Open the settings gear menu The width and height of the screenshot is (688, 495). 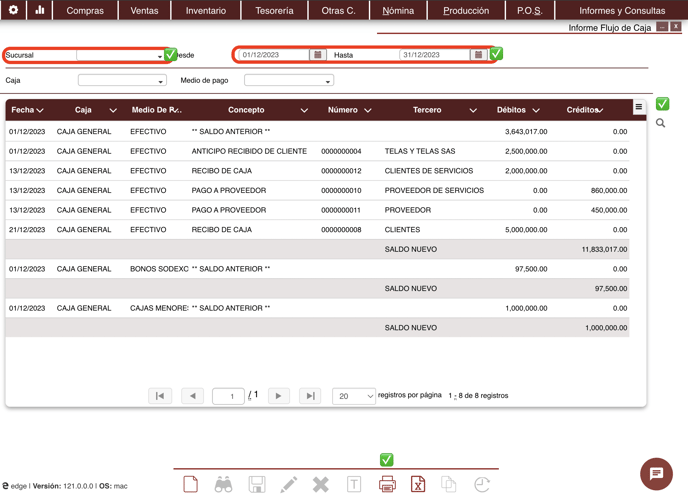click(x=13, y=10)
